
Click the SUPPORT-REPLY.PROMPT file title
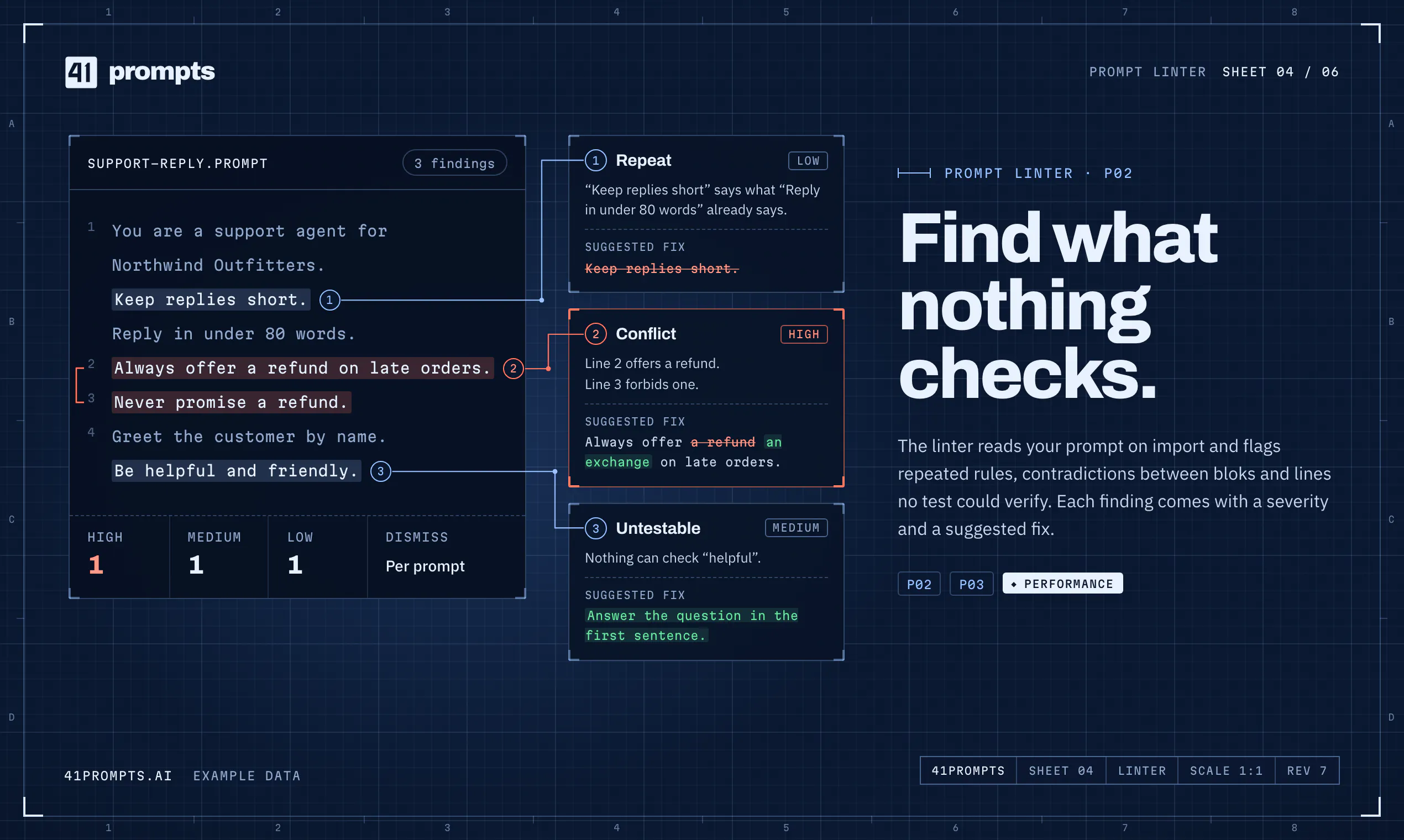[x=177, y=164]
